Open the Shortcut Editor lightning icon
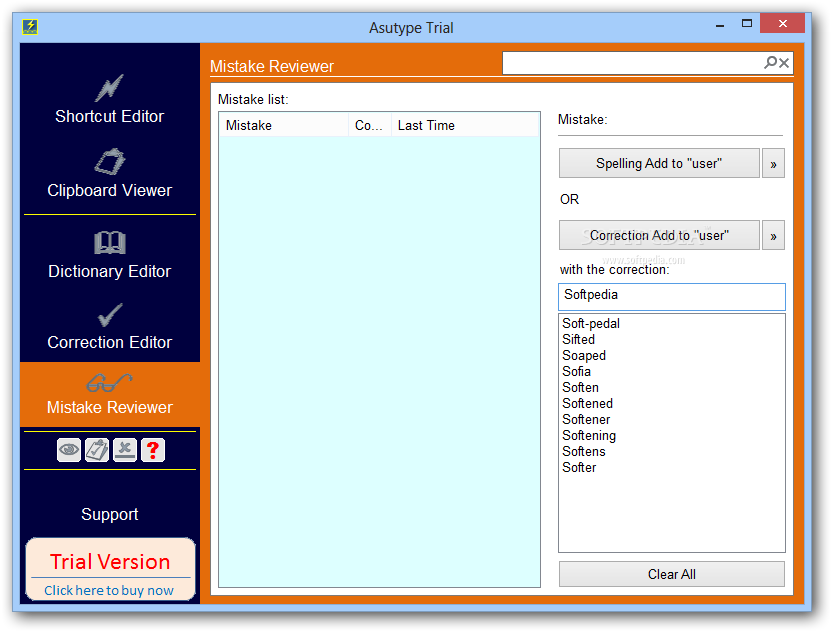 109,88
